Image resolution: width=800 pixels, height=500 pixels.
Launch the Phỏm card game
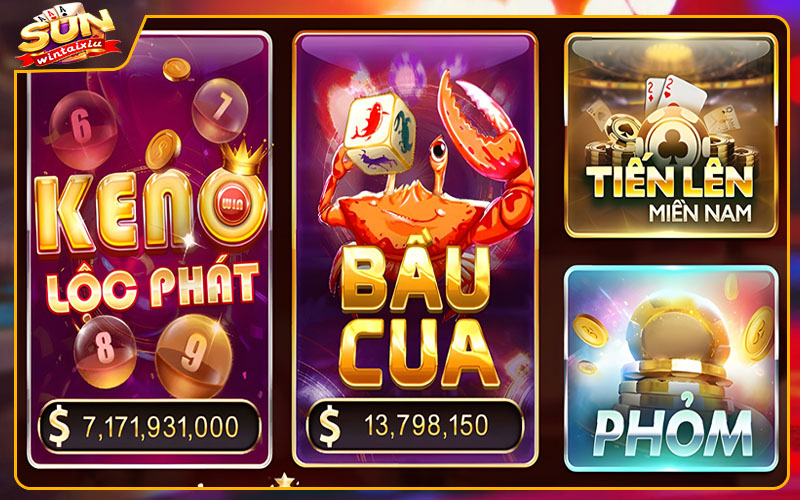coord(671,368)
